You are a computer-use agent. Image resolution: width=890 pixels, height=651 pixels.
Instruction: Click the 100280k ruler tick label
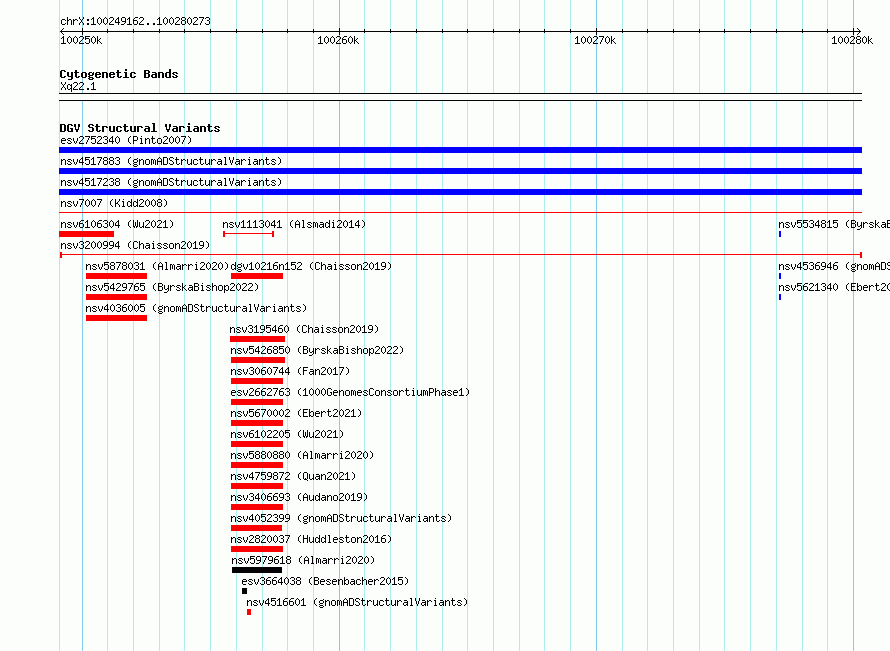853,40
